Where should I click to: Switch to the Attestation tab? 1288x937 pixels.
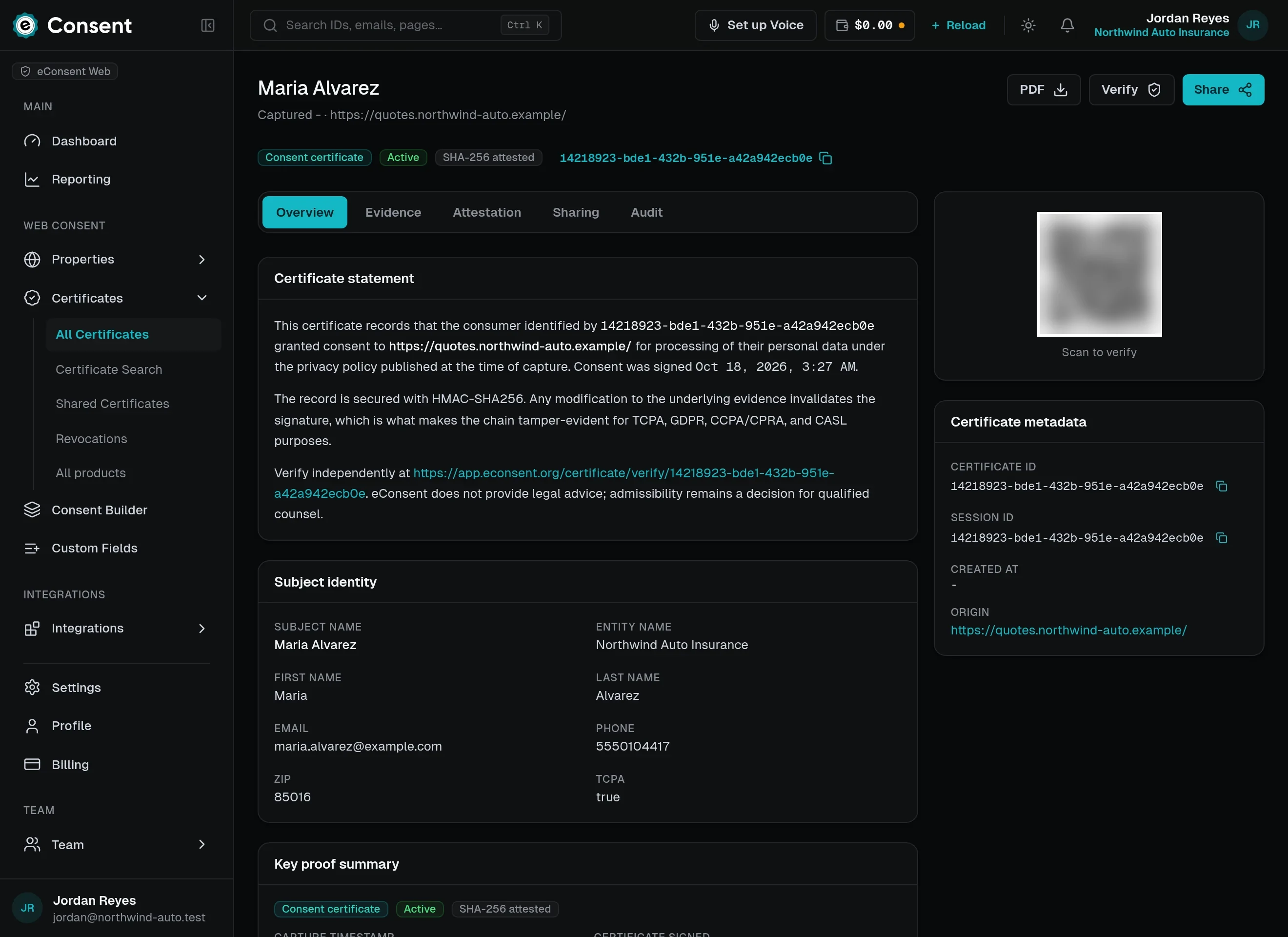(x=487, y=212)
